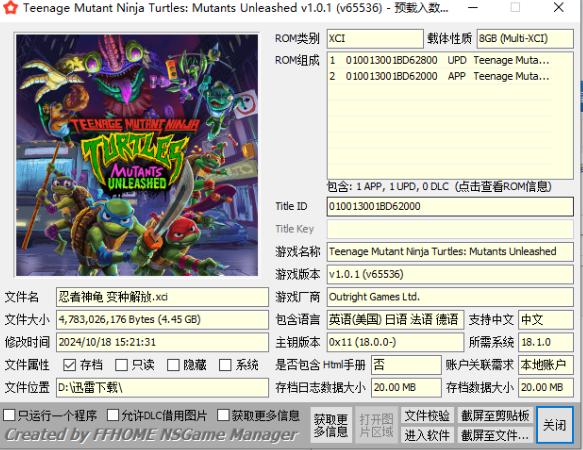Click the 载体性质 field showing 8GB (Multi-XCI)
This screenshot has height=450, width=583.
pos(525,39)
